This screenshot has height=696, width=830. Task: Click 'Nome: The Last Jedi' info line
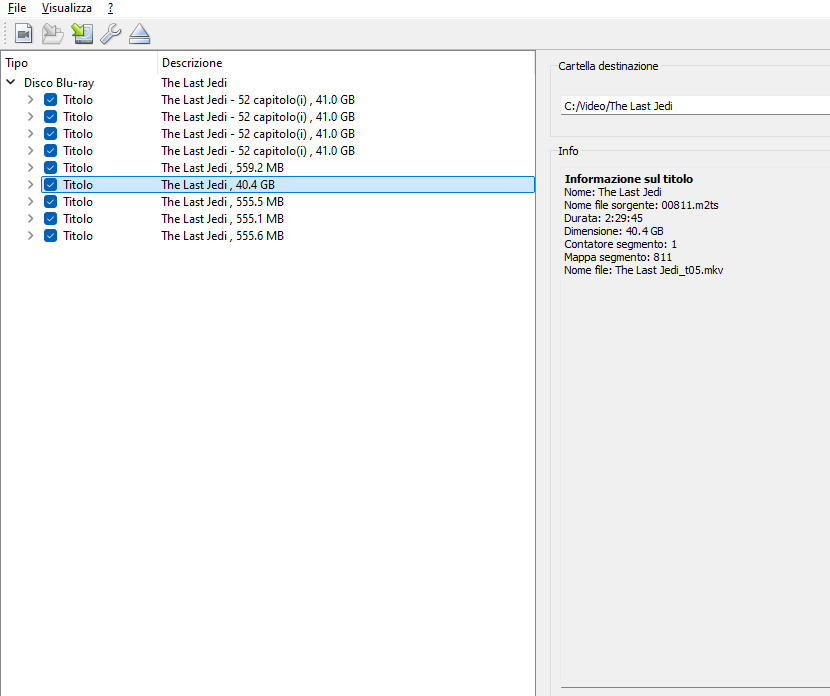[x=613, y=192]
